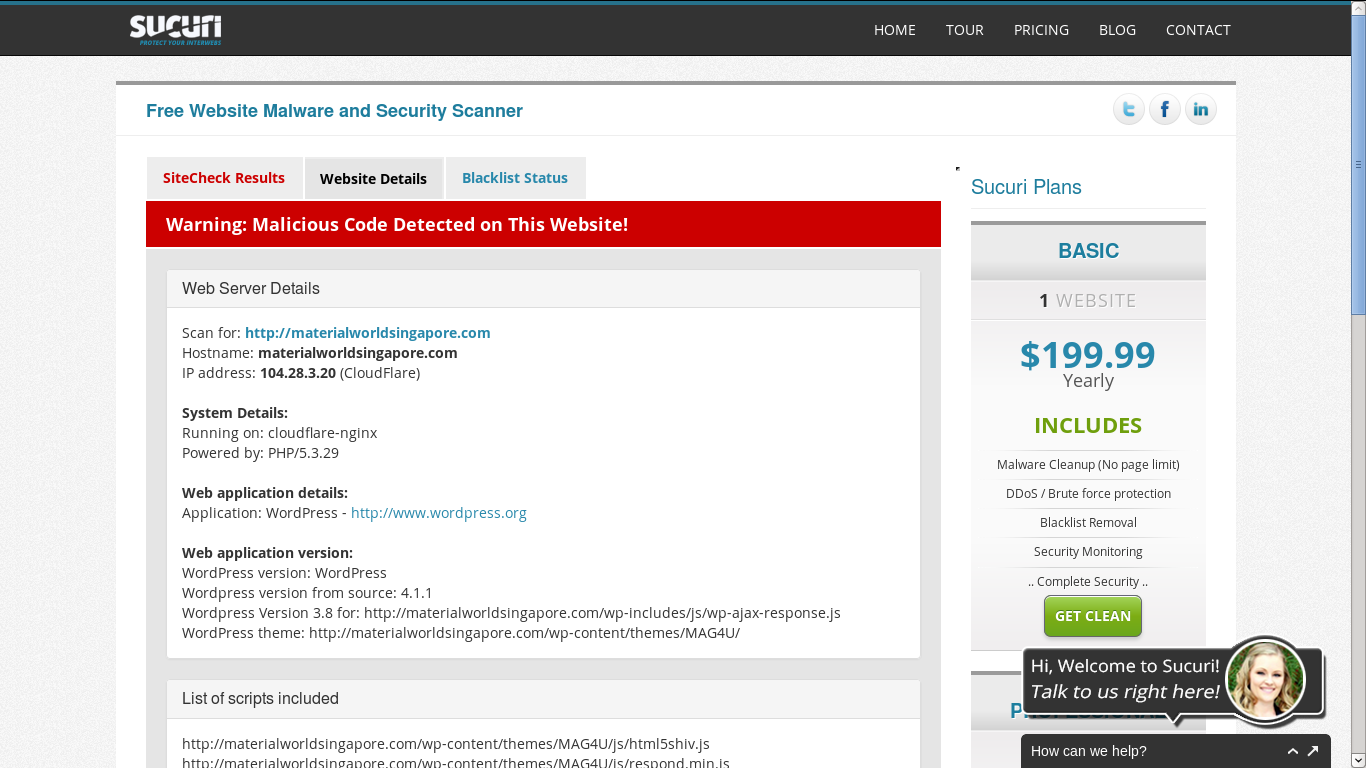The image size is (1366, 768).
Task: Open the CONTACT menu item
Action: click(x=1198, y=30)
